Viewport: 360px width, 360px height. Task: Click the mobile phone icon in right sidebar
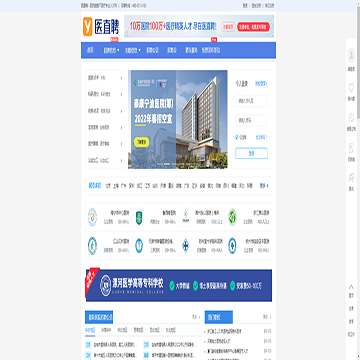coord(351,148)
